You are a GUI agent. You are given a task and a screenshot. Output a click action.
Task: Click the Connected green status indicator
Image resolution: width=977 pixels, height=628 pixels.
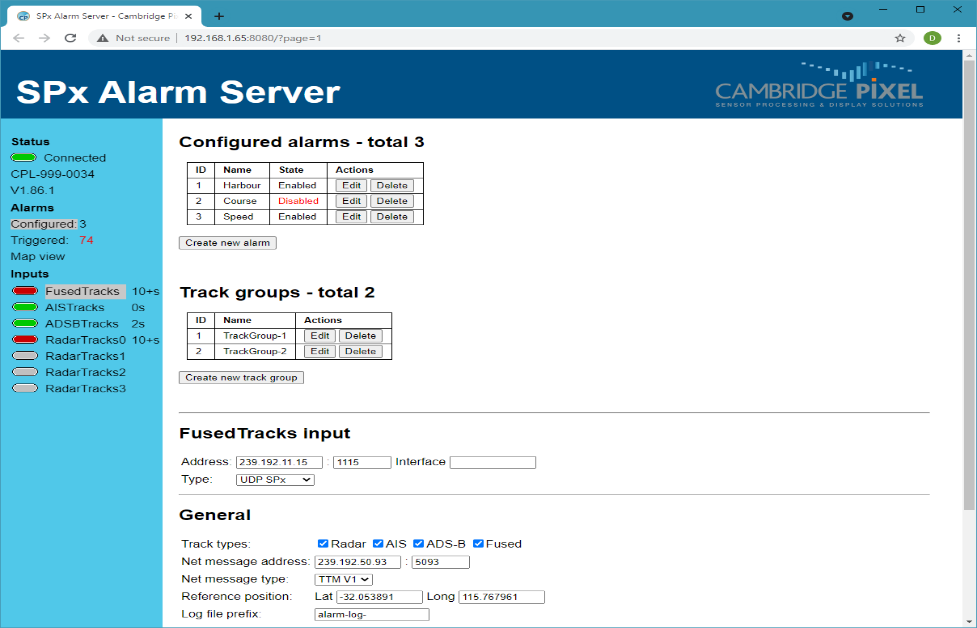click(24, 158)
